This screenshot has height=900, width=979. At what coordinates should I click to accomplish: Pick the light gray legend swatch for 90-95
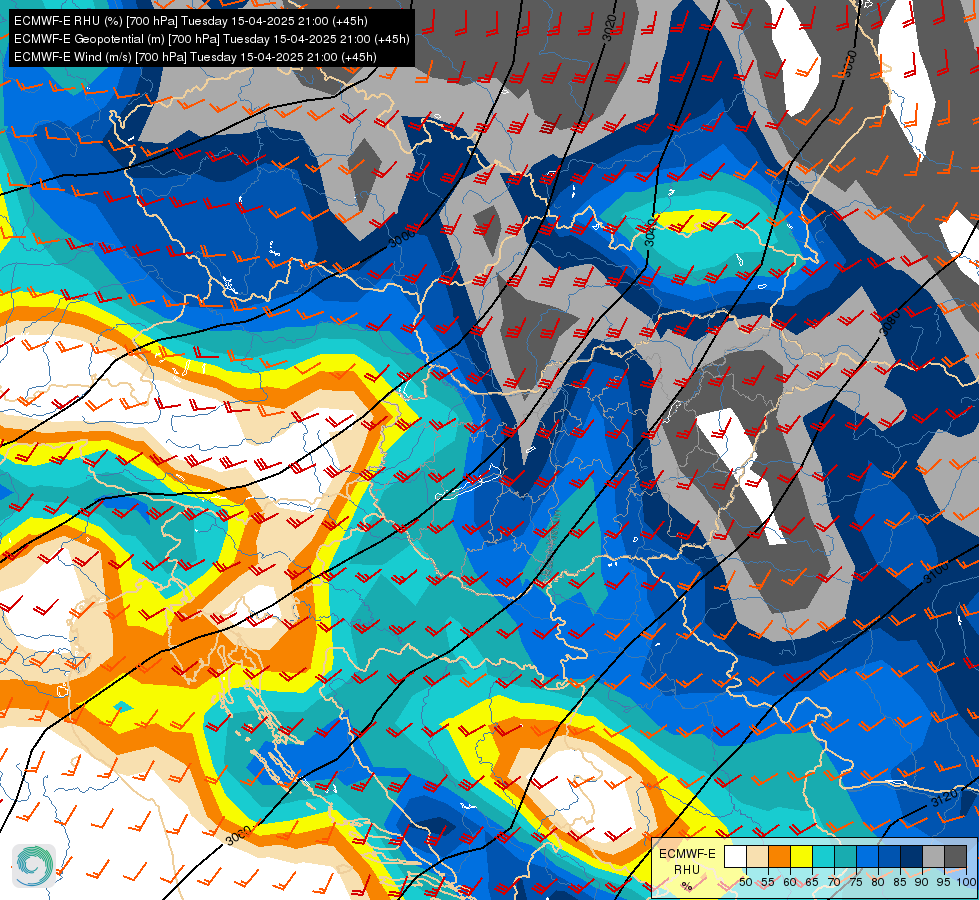pos(933,856)
